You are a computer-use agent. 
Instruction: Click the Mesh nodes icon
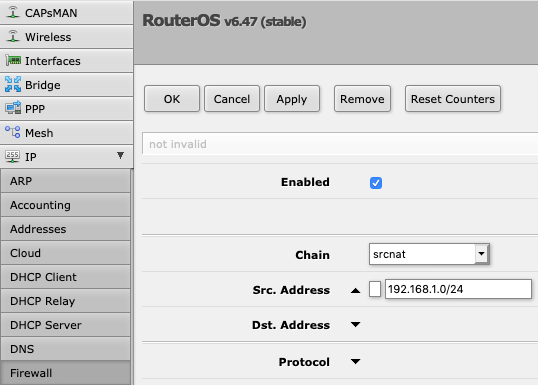(13, 132)
